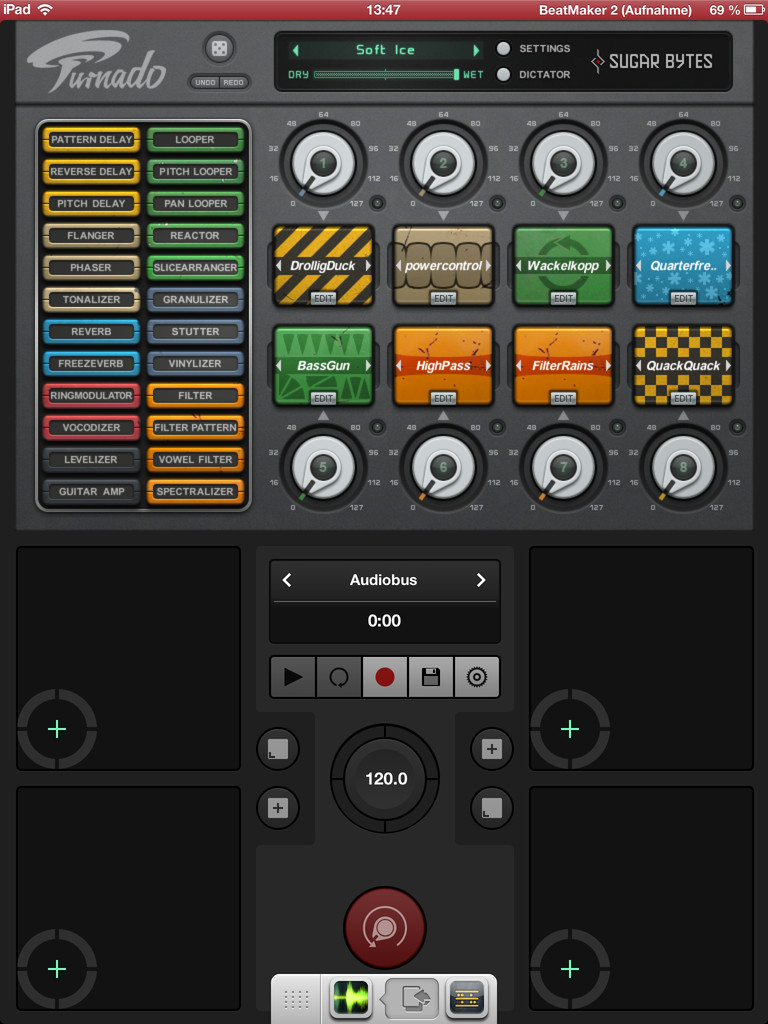Image resolution: width=768 pixels, height=1024 pixels.
Task: Click the play button in Audiobus panel
Action: pyautogui.click(x=293, y=677)
